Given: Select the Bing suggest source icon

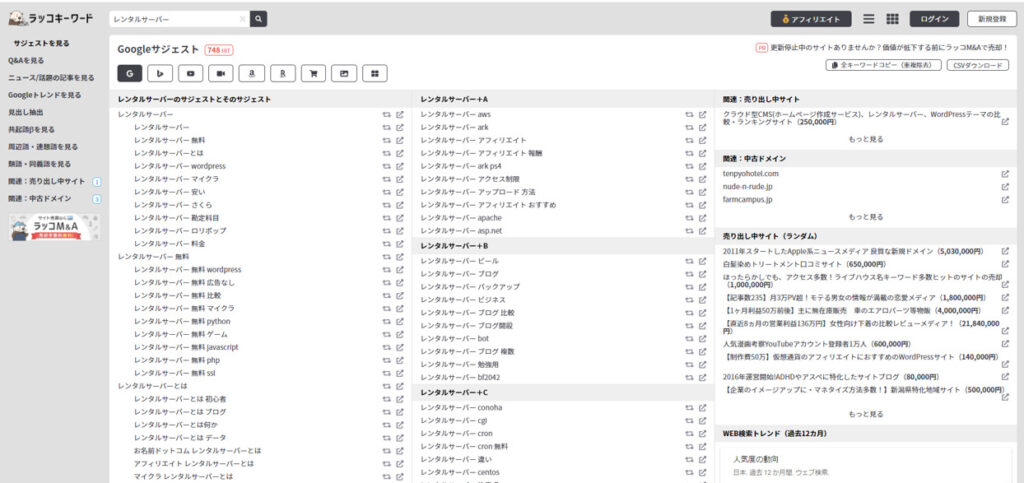Looking at the screenshot, I should click(x=160, y=74).
